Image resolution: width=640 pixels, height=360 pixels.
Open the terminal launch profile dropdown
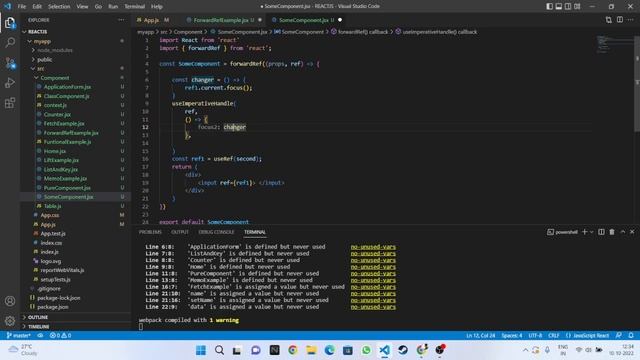pyautogui.click(x=591, y=232)
